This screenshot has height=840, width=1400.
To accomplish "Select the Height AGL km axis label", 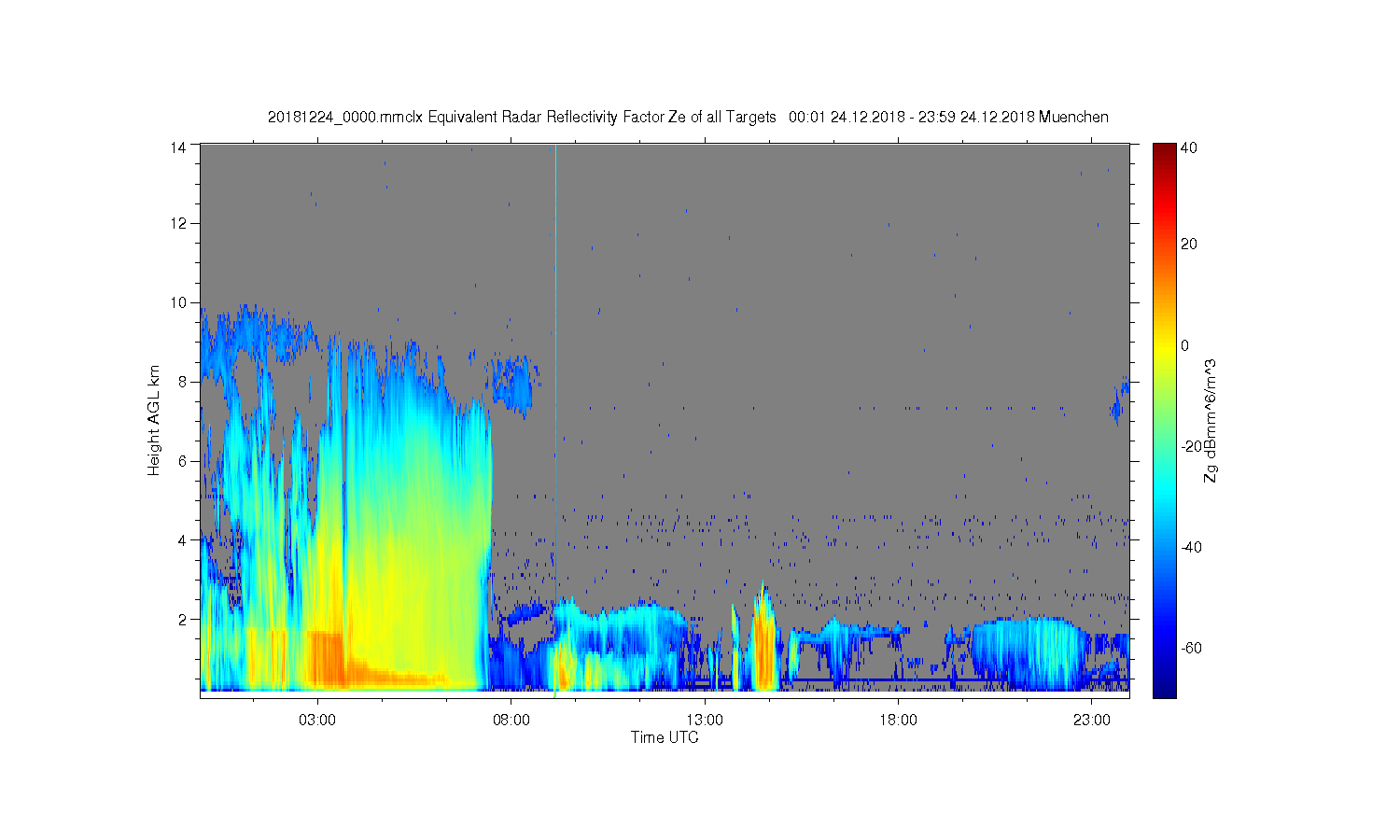I will click(x=154, y=420).
